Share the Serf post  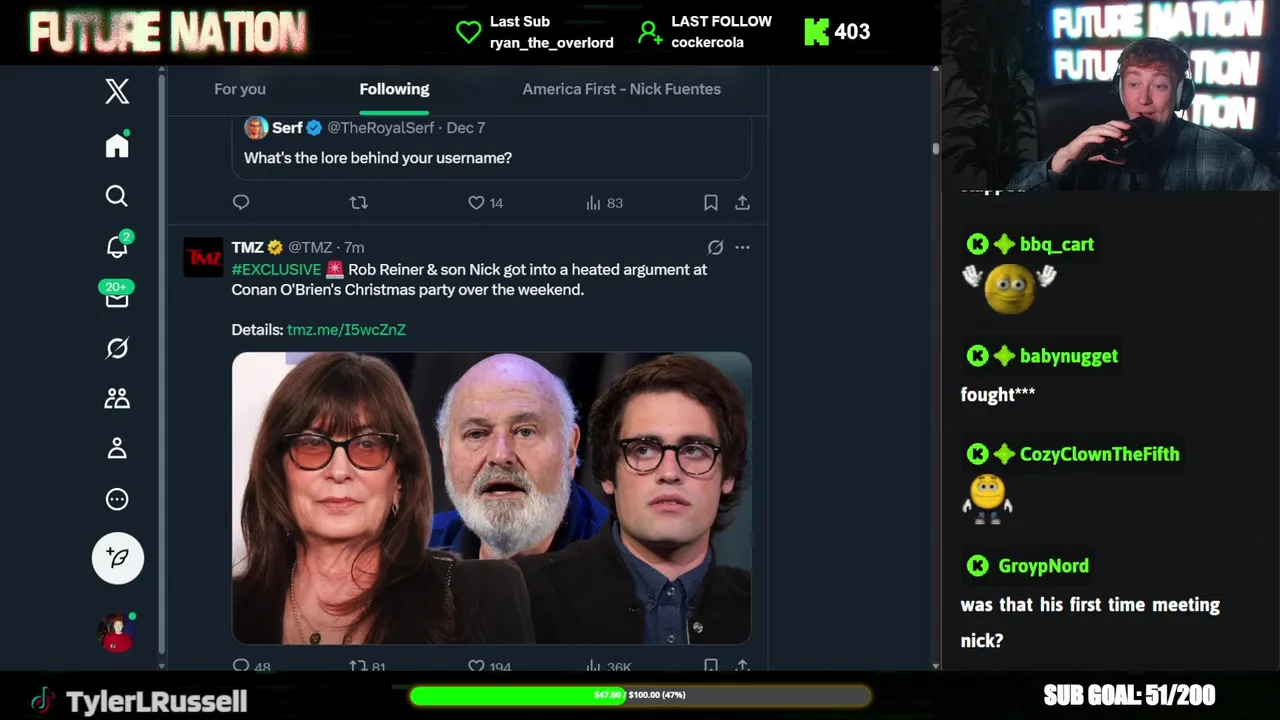[742, 202]
